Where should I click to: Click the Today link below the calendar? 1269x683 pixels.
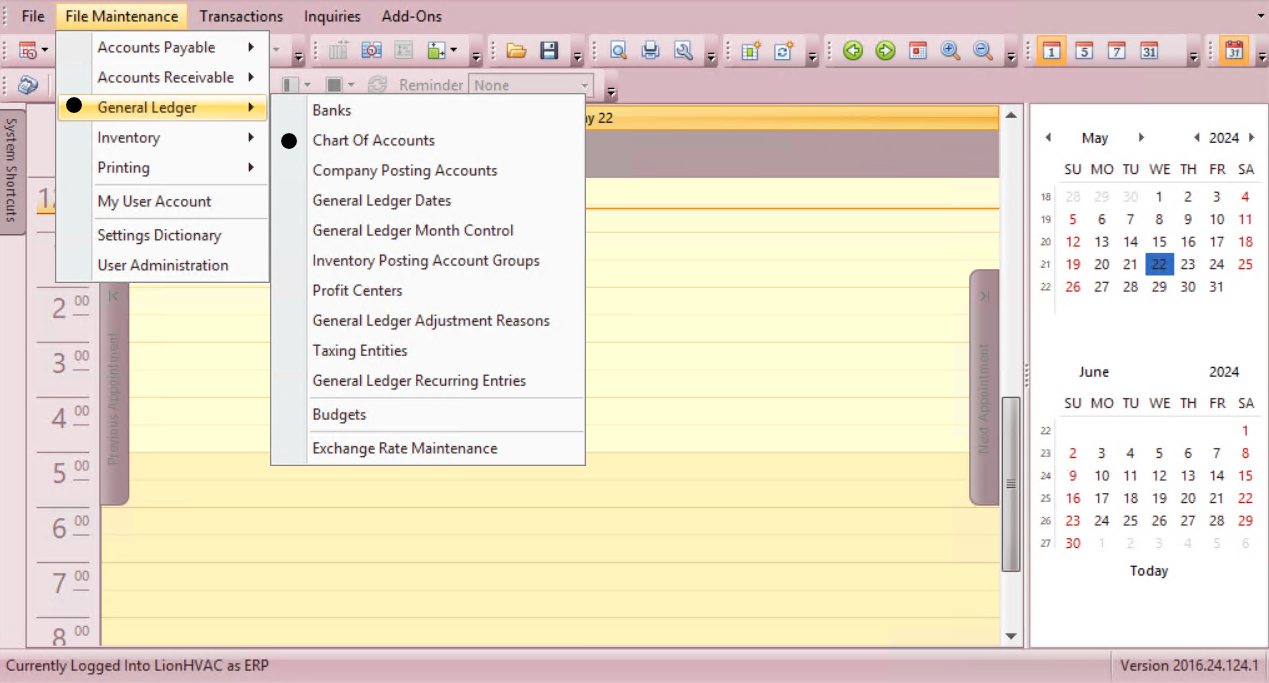click(x=1149, y=571)
